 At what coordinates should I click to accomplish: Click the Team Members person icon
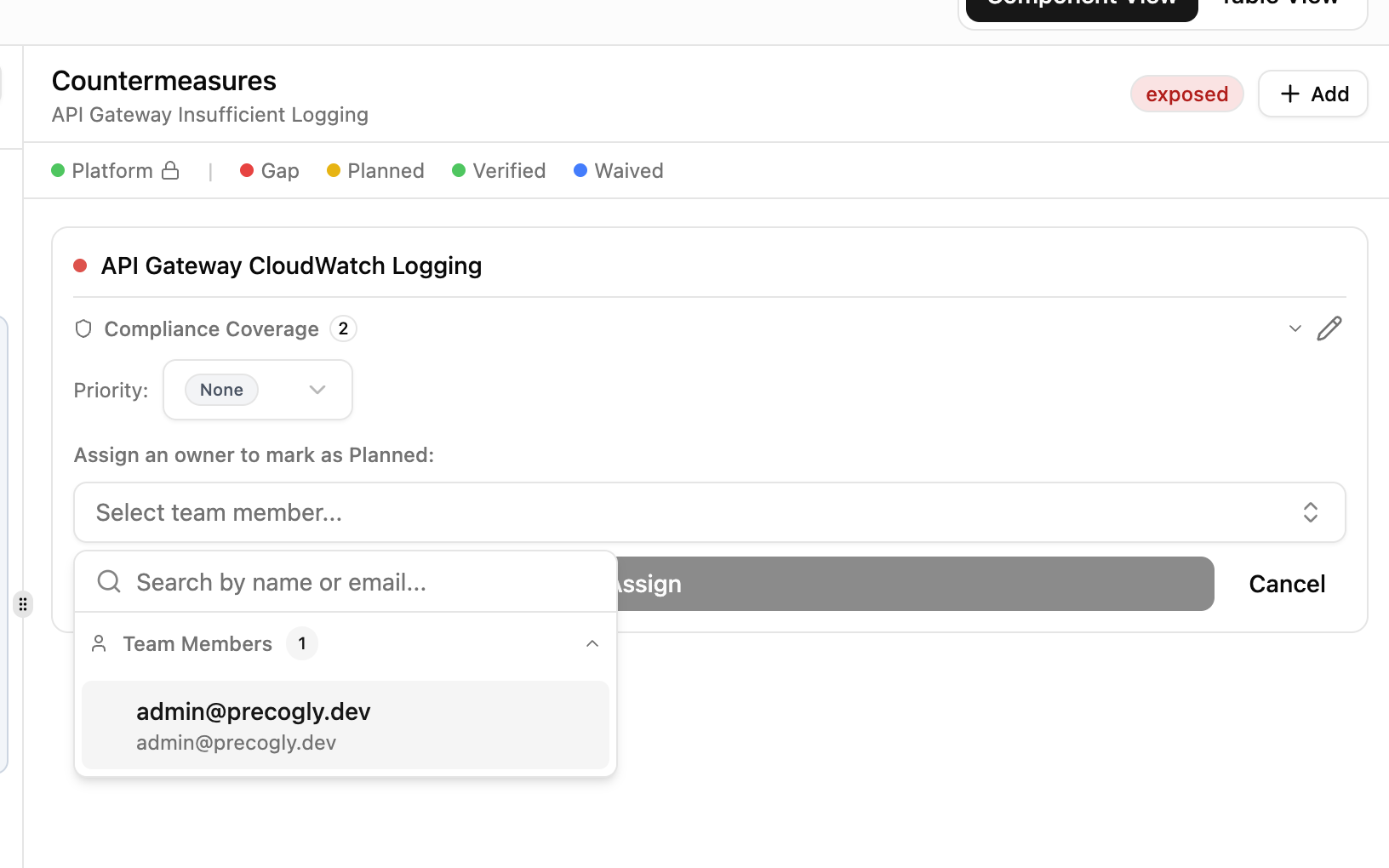click(99, 643)
